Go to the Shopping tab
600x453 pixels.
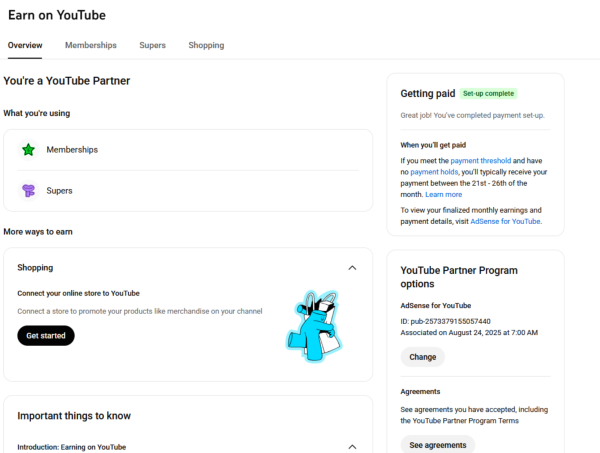206,45
